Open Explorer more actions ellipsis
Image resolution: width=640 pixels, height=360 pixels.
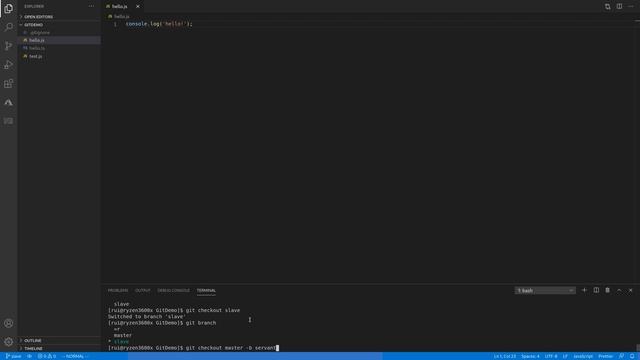pos(91,6)
